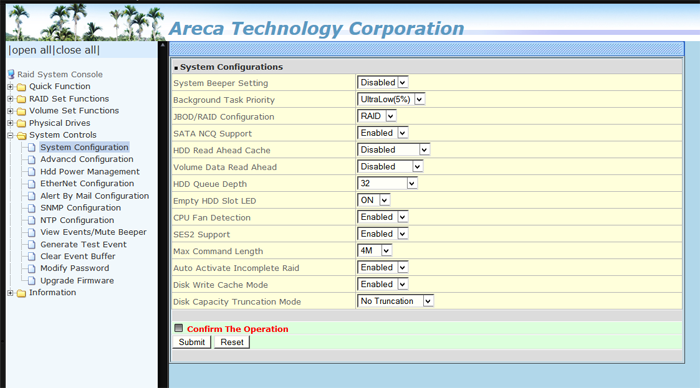The width and height of the screenshot is (700, 388).
Task: Click the sidebar scrollbar up arrow
Action: [162, 45]
